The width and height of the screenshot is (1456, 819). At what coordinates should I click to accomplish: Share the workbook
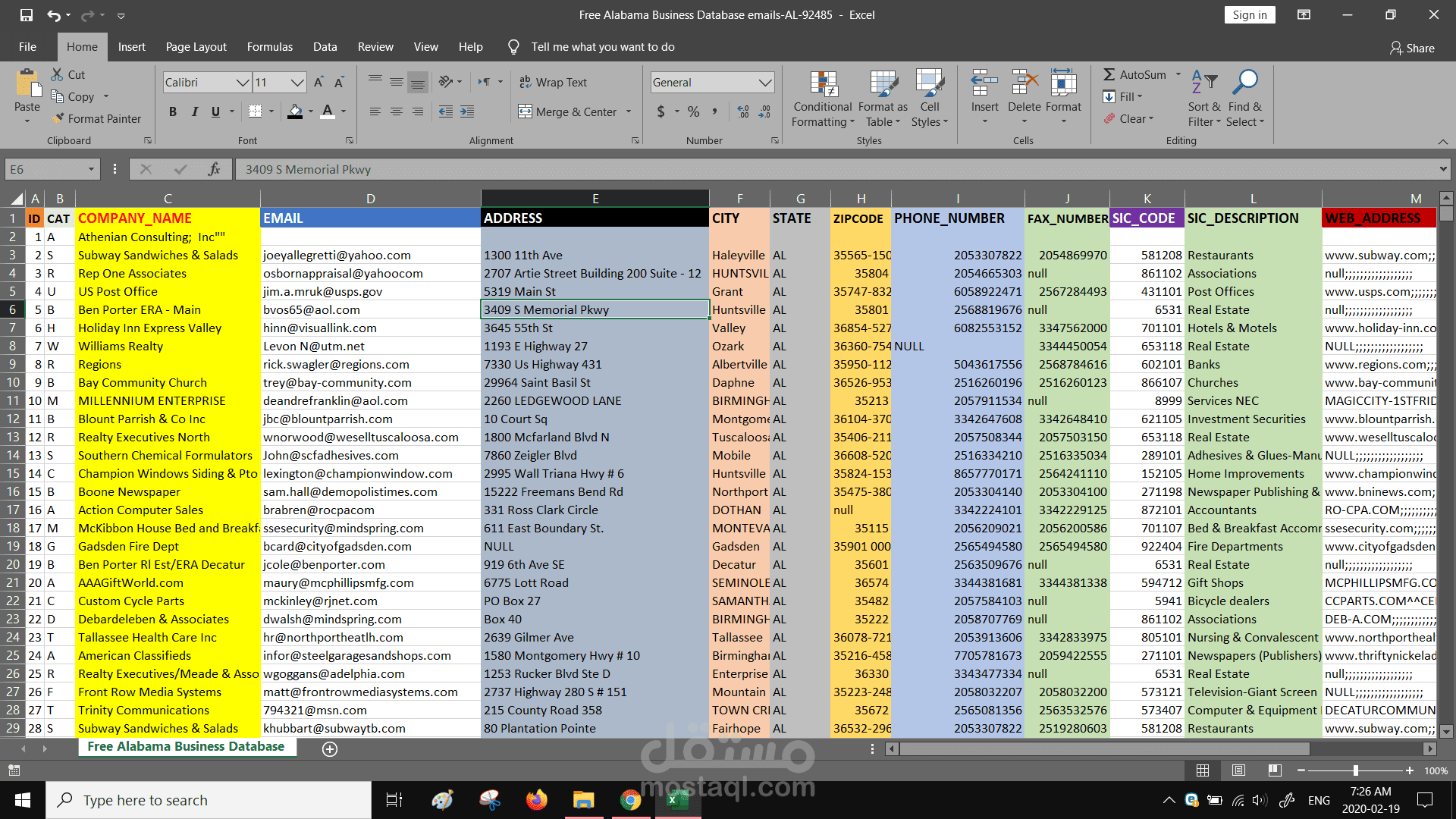1412,48
